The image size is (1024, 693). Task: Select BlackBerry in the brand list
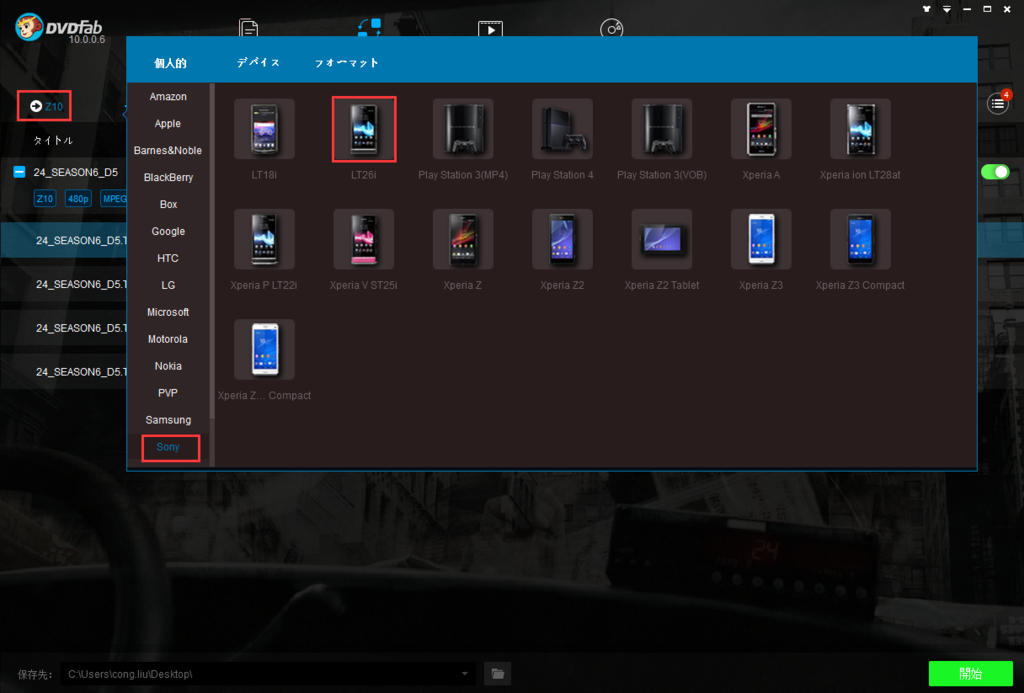pyautogui.click(x=168, y=177)
